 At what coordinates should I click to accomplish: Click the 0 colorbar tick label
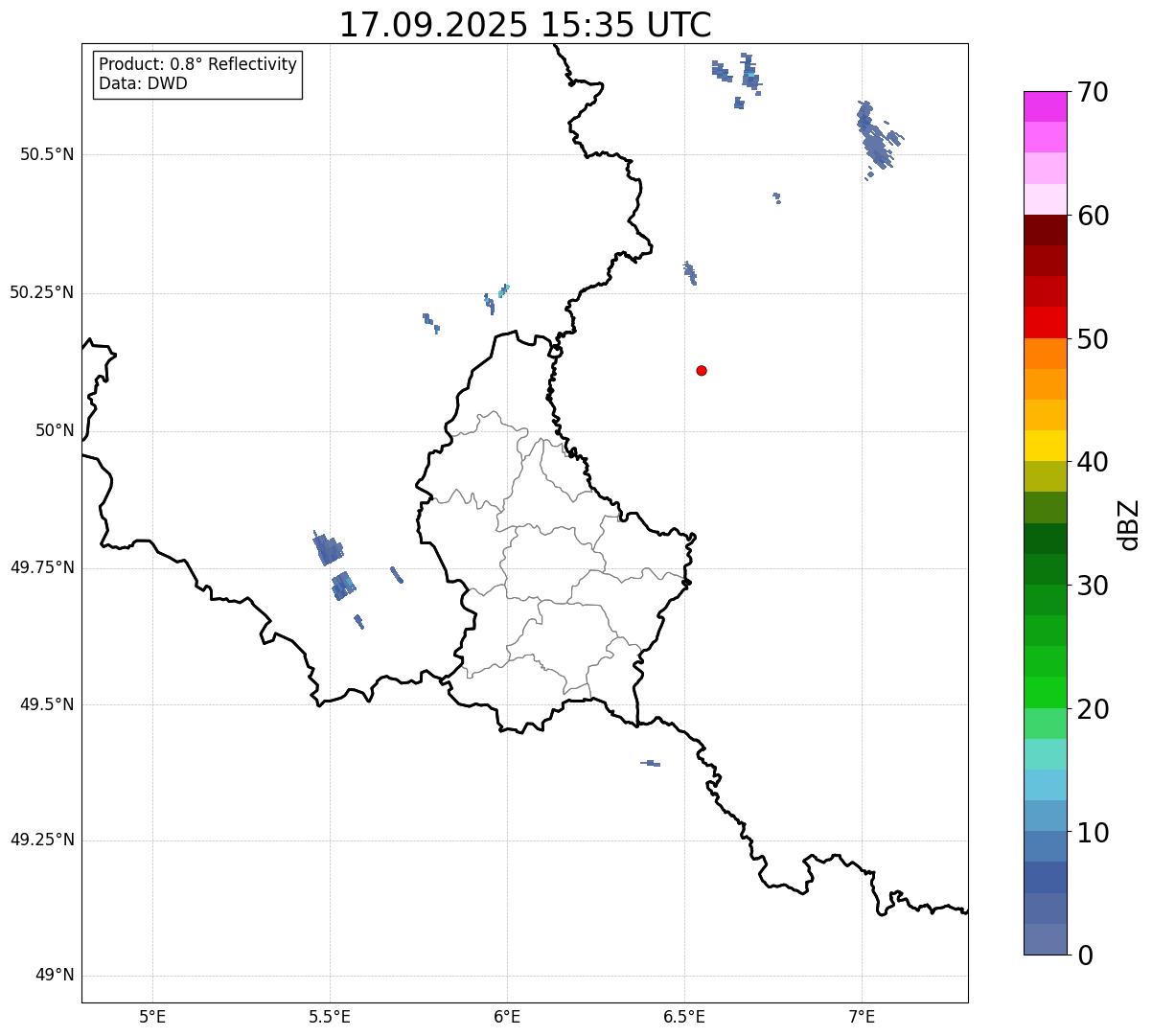click(1085, 955)
